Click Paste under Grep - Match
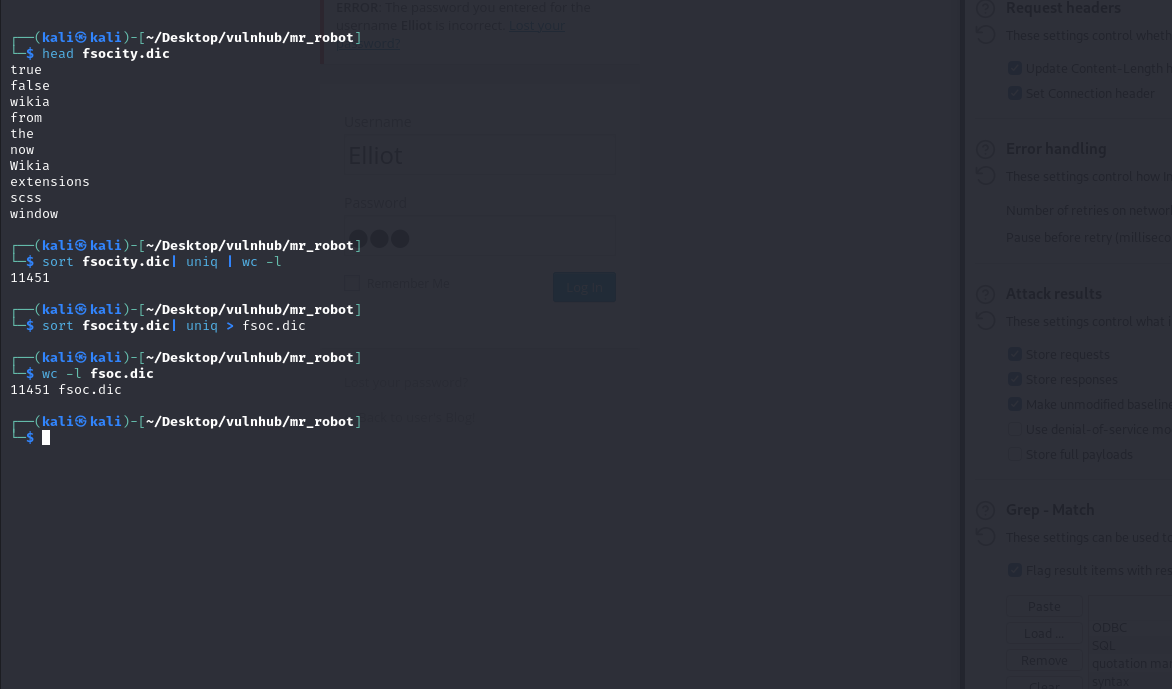 (x=1043, y=606)
